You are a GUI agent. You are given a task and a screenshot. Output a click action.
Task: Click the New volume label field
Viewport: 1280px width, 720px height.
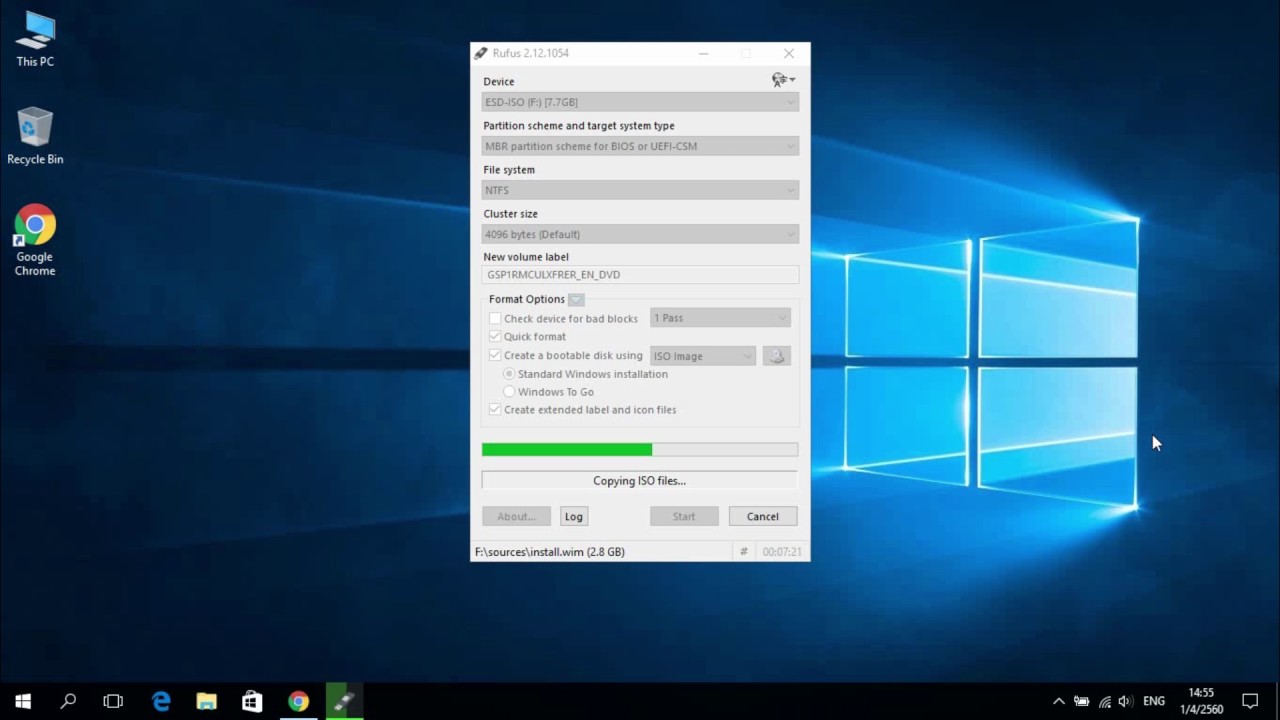(x=640, y=275)
